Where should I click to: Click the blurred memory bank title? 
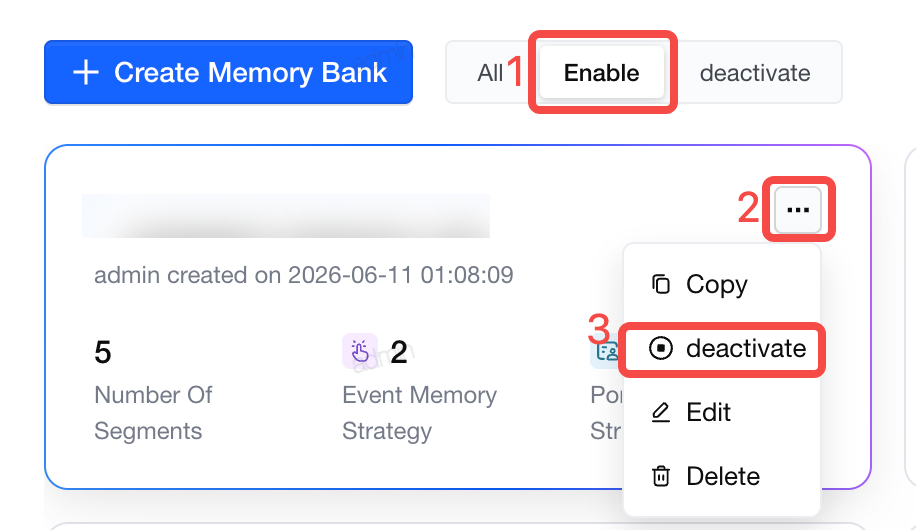click(x=286, y=216)
